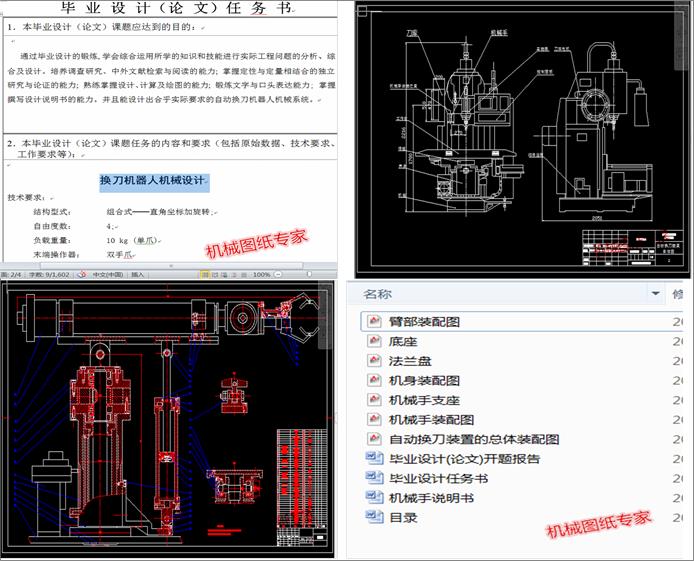Click the 100% zoom level button
This screenshot has height=561, width=694.
[262, 275]
